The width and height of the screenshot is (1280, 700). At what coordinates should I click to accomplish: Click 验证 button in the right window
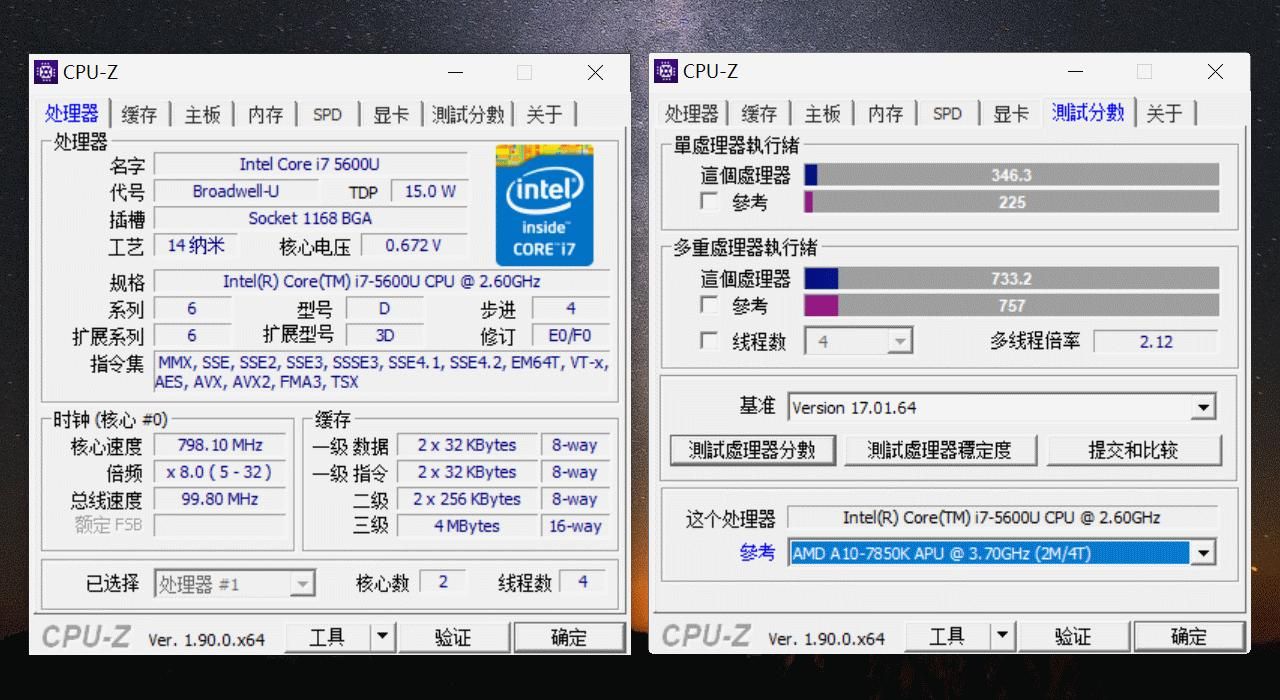pyautogui.click(x=1073, y=637)
